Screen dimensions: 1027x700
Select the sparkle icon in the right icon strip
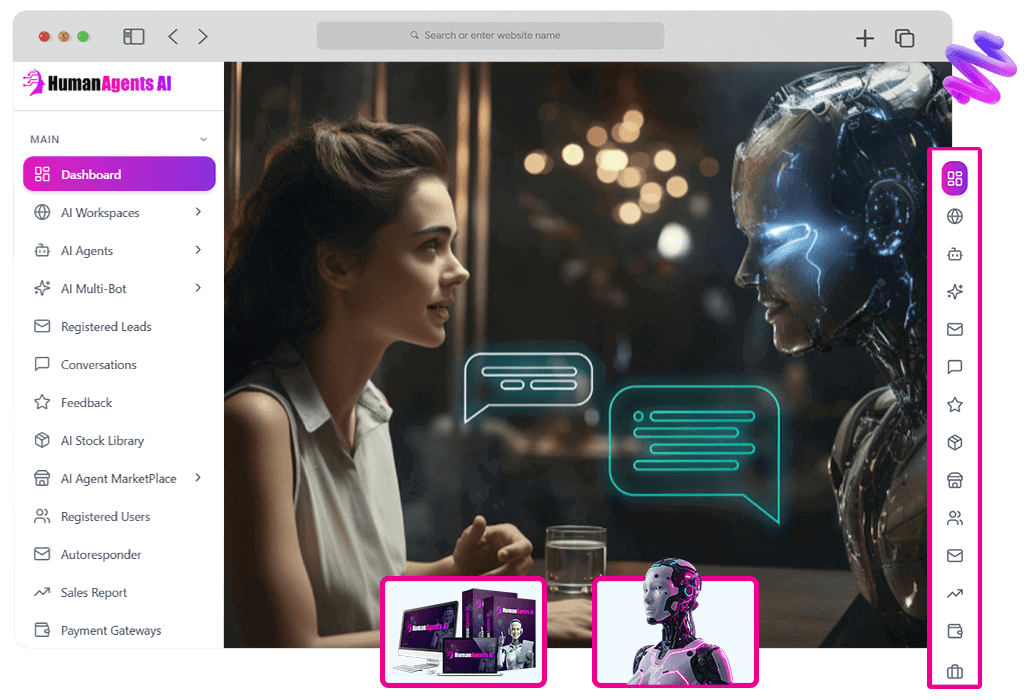pyautogui.click(x=954, y=292)
